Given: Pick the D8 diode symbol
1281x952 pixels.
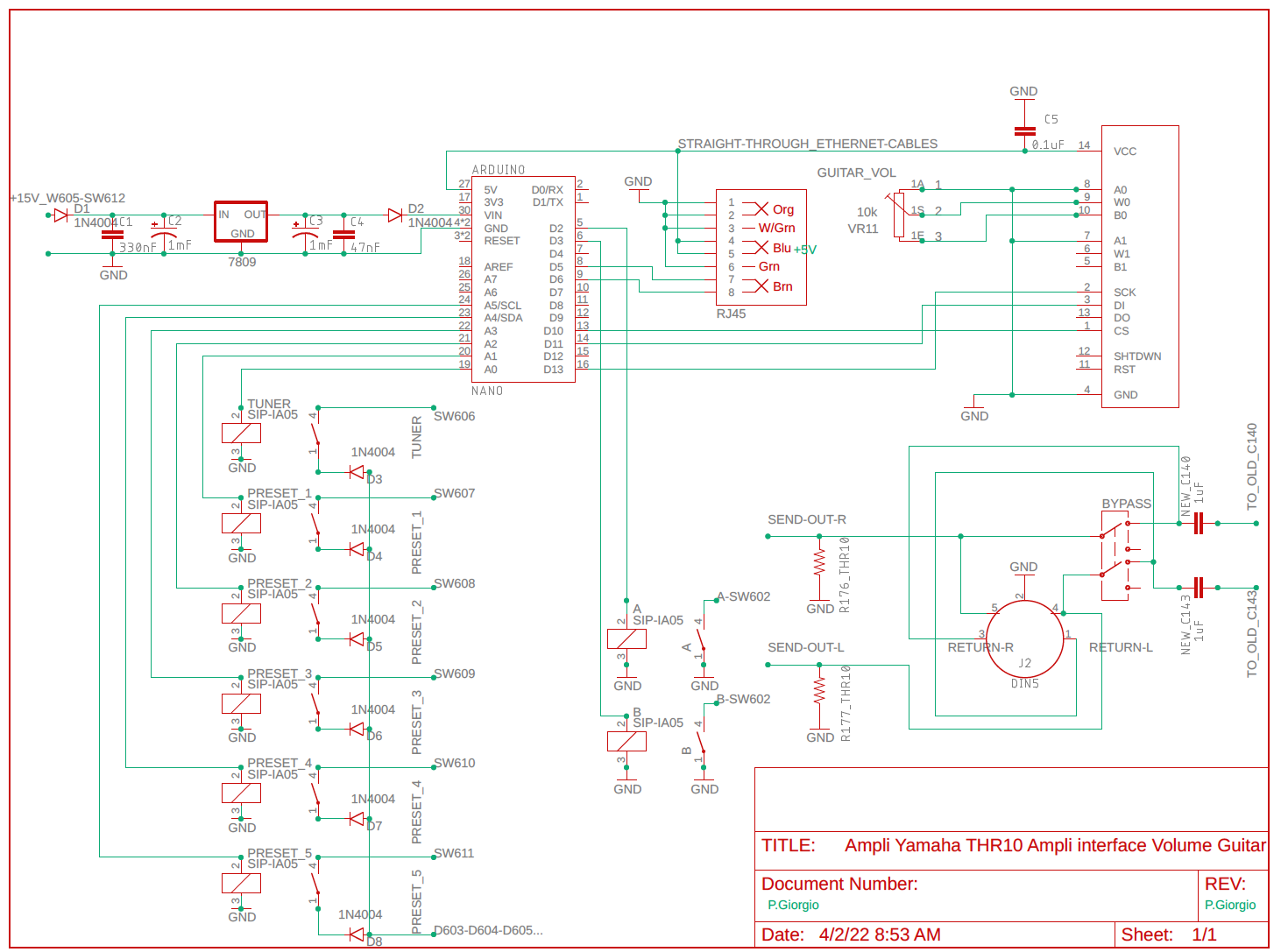Looking at the screenshot, I should (357, 934).
